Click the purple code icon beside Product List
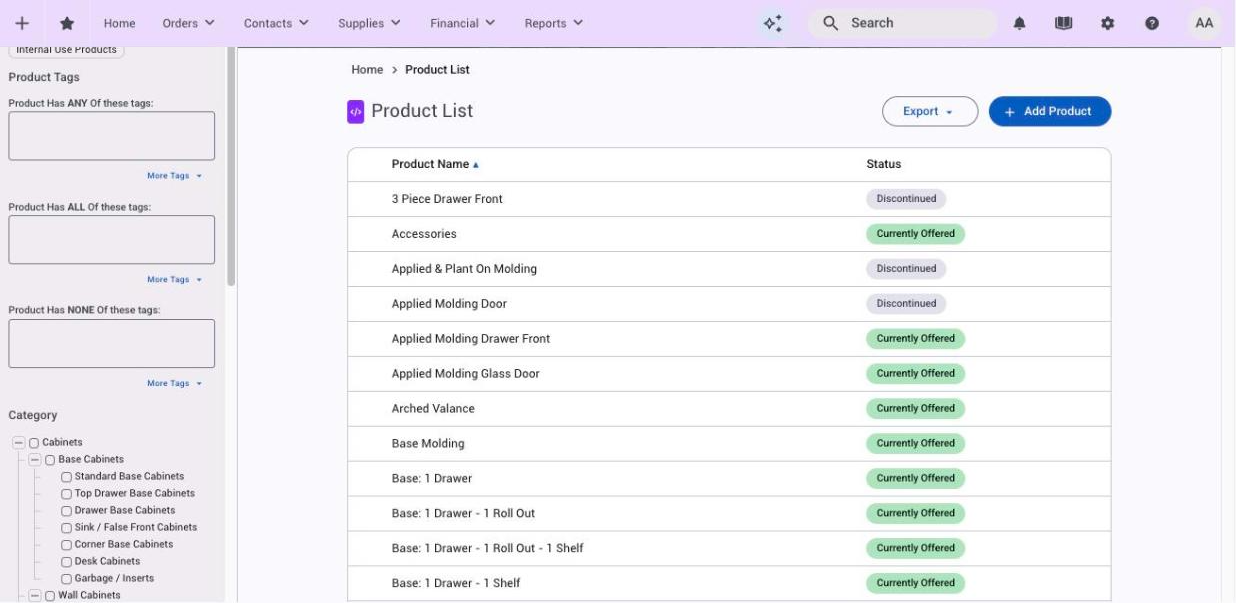 pos(355,112)
